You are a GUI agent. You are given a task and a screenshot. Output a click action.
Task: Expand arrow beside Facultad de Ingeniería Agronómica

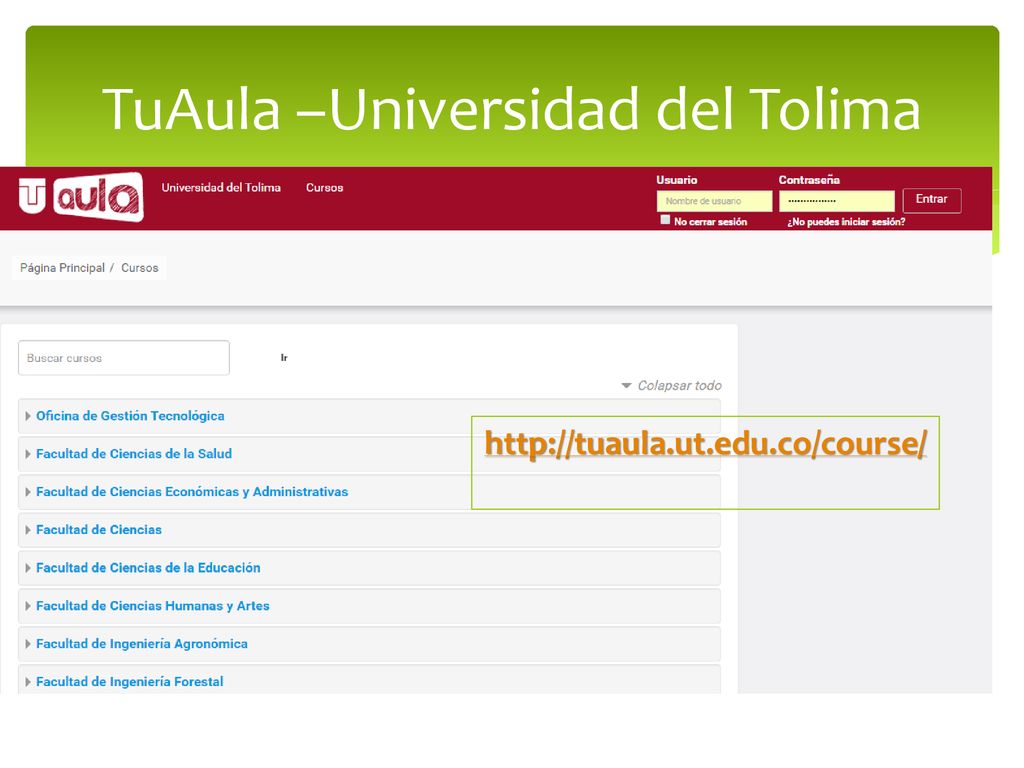point(27,644)
